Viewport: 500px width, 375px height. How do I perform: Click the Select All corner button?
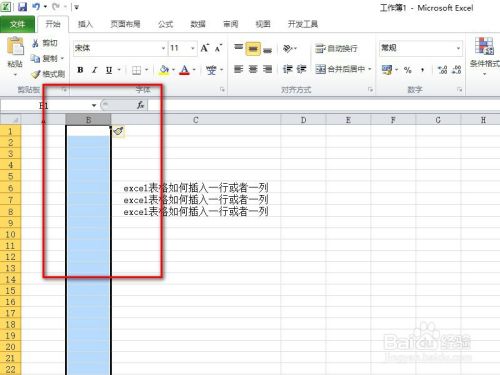tap(11, 120)
